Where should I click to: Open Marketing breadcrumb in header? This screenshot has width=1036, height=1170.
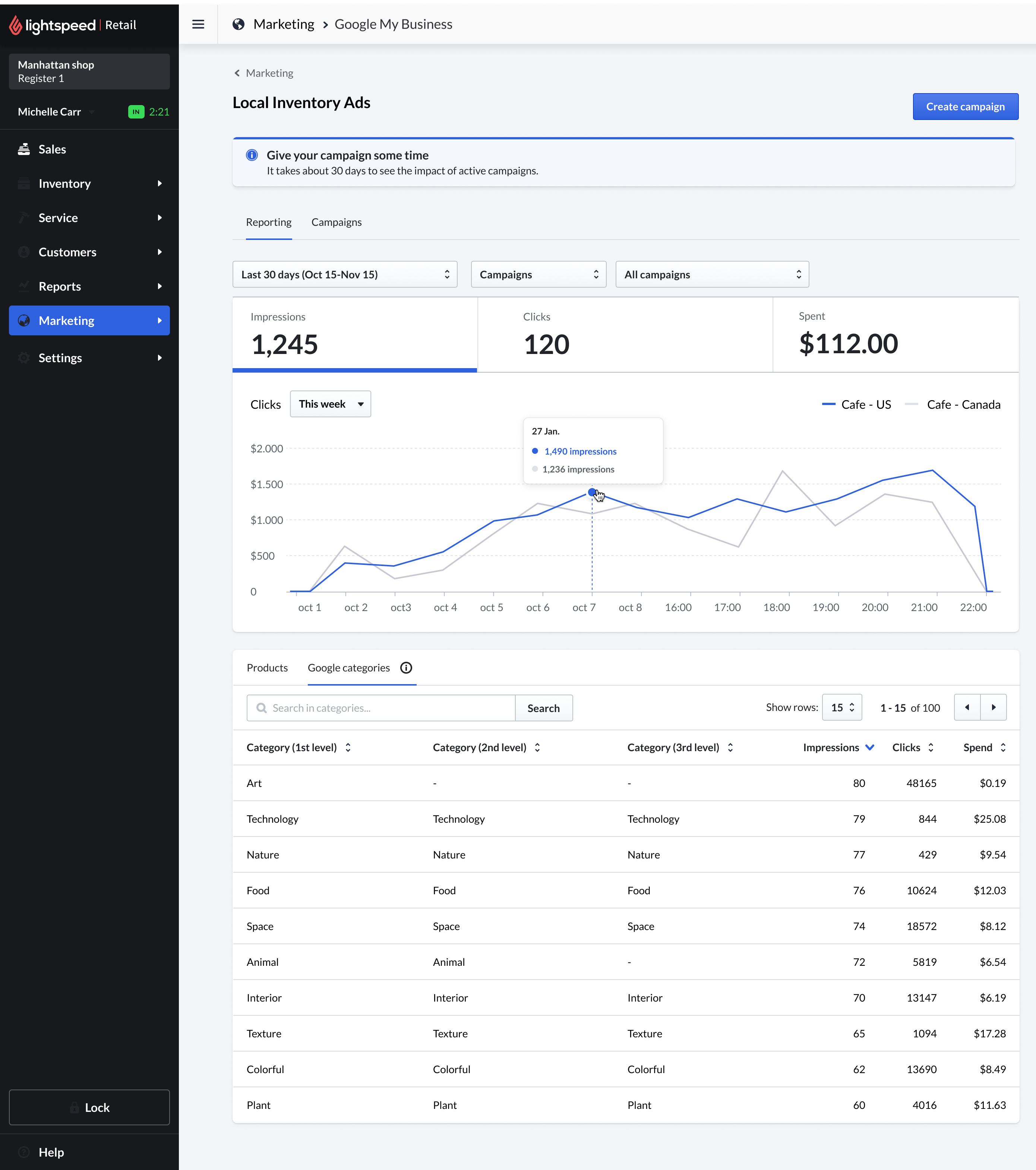284,24
